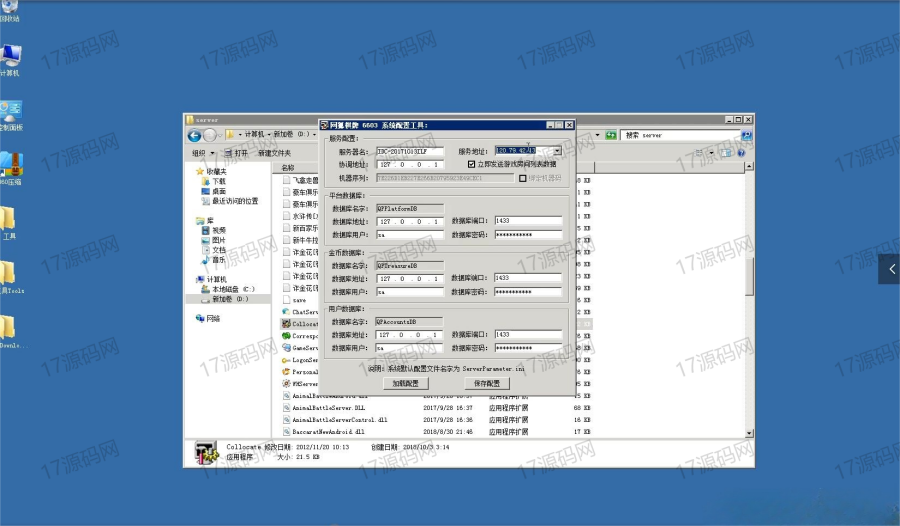Image resolution: width=900 pixels, height=526 pixels.
Task: Open the Recycle Bin desktop icon
Action: pos(9,10)
